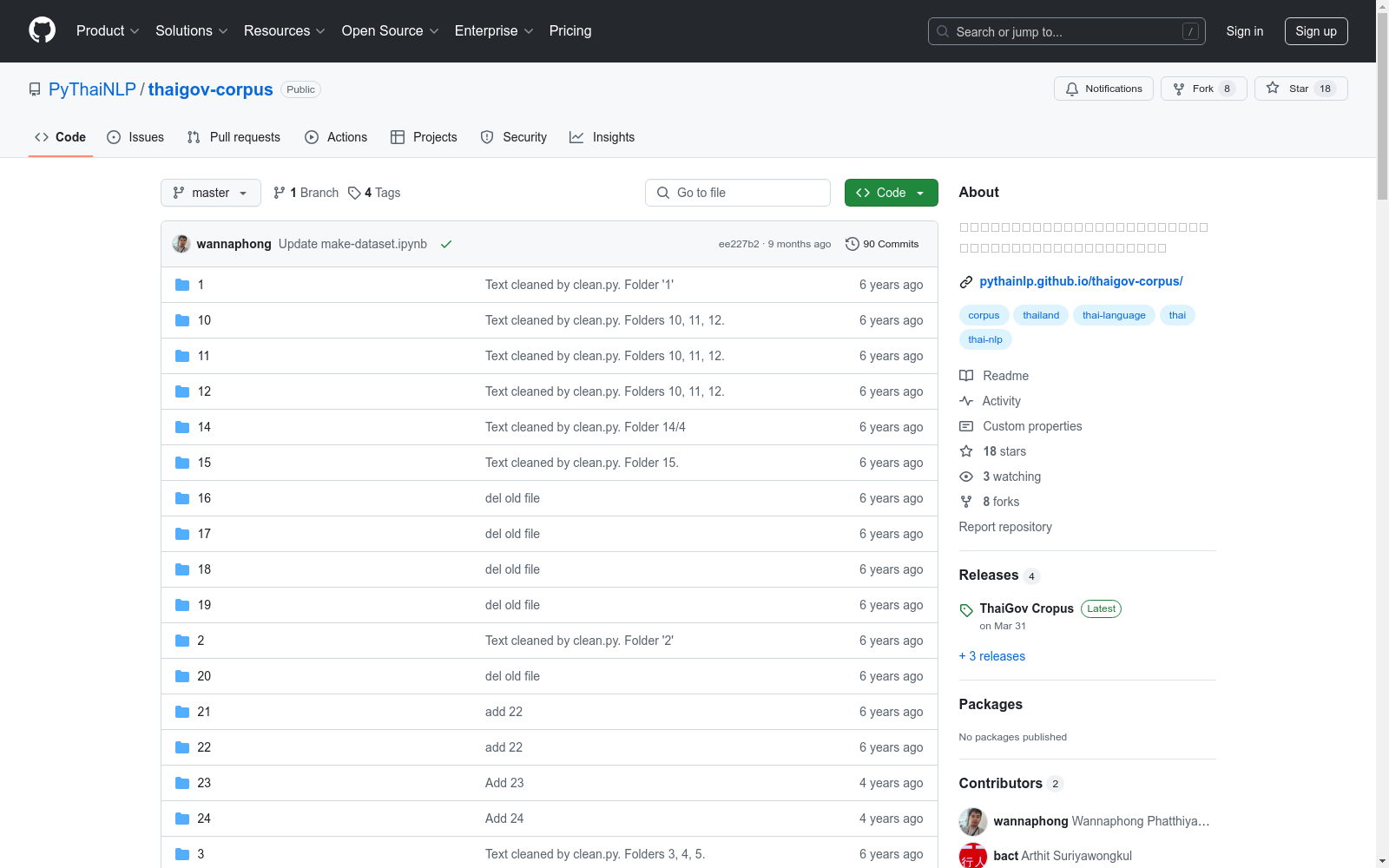Click the folder icon for 19
Image resolution: width=1389 pixels, height=868 pixels.
click(182, 605)
